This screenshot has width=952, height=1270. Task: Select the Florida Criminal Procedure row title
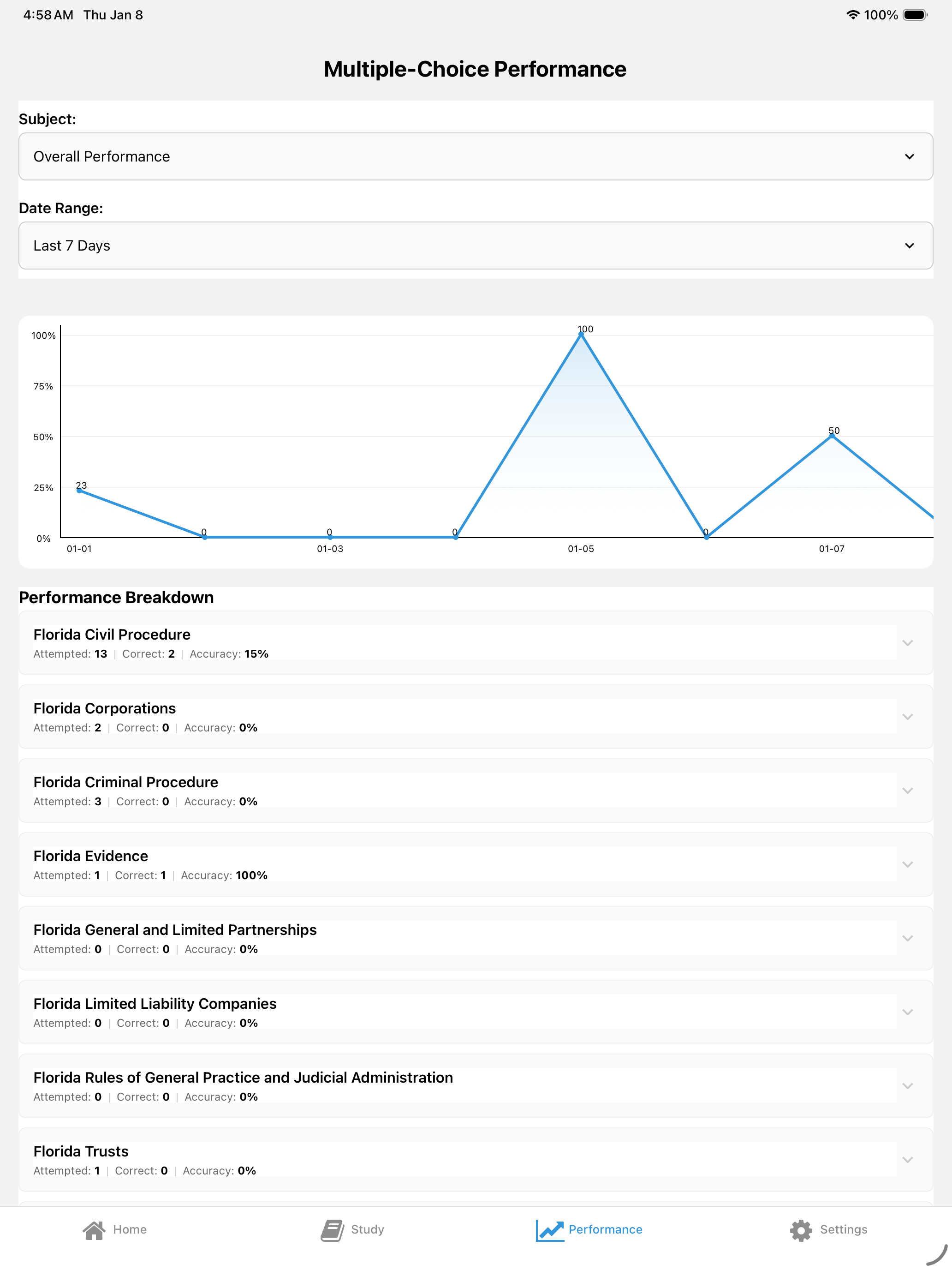125,782
